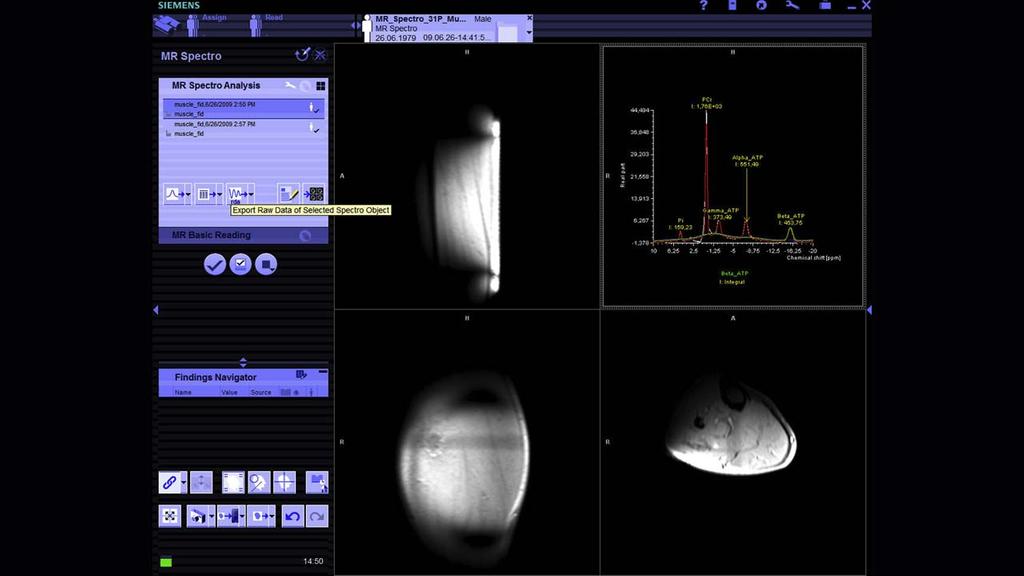Select the link series tool
Screen dimensions: 1024x576
pos(170,482)
